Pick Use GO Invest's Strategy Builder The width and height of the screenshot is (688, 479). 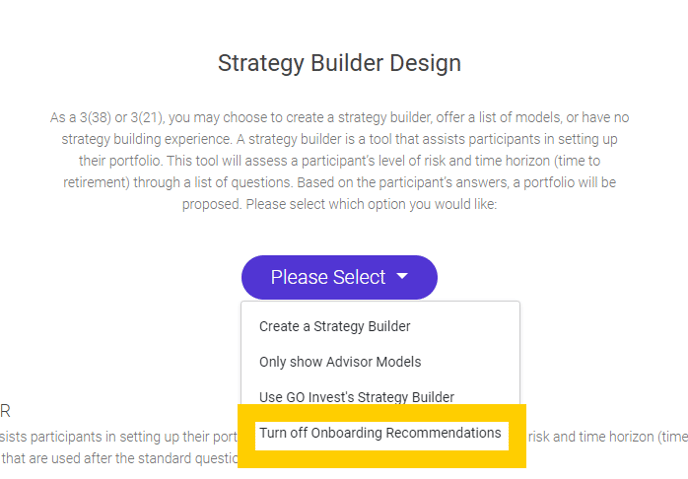click(356, 397)
